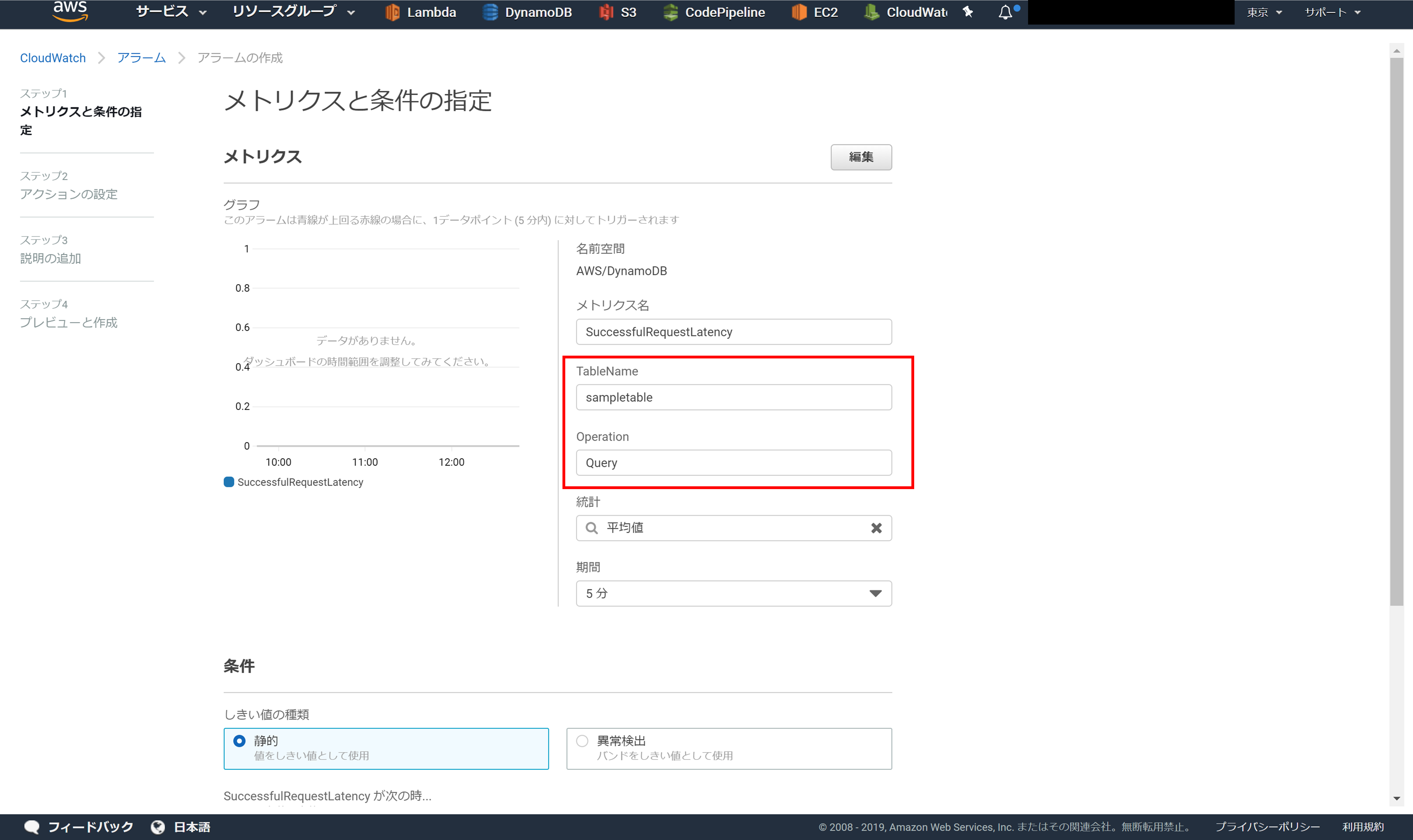The image size is (1413, 840).
Task: Go to アラーム breadcrumb link
Action: point(142,58)
